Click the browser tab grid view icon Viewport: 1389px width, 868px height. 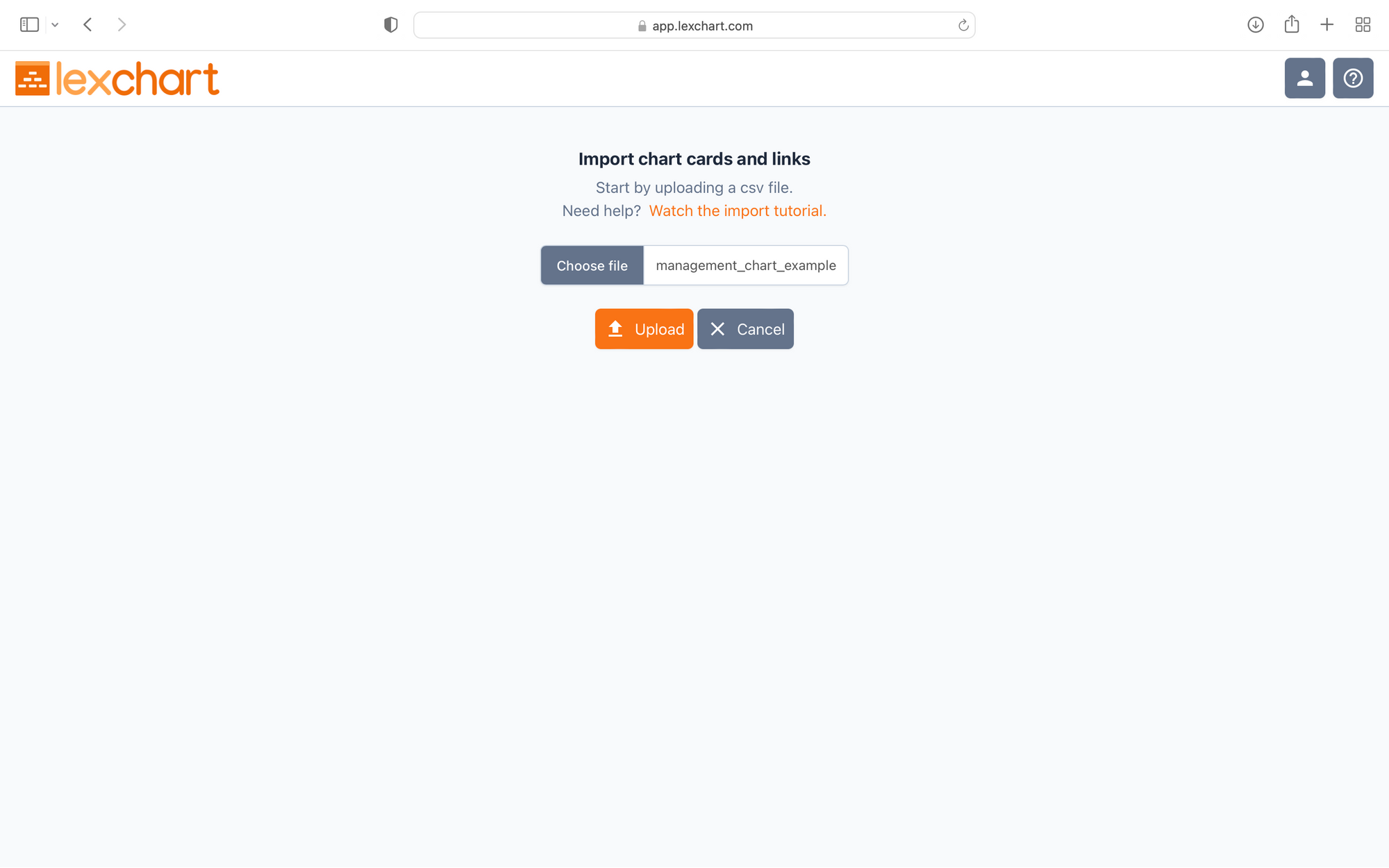tap(1362, 25)
